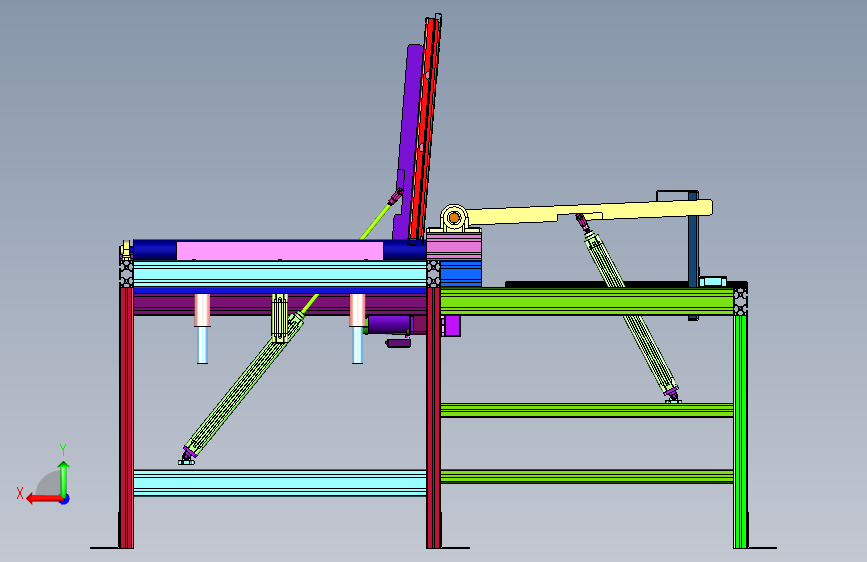Click the green Y axis arrow on triad
Image resolution: width=867 pixels, height=562 pixels.
64,477
